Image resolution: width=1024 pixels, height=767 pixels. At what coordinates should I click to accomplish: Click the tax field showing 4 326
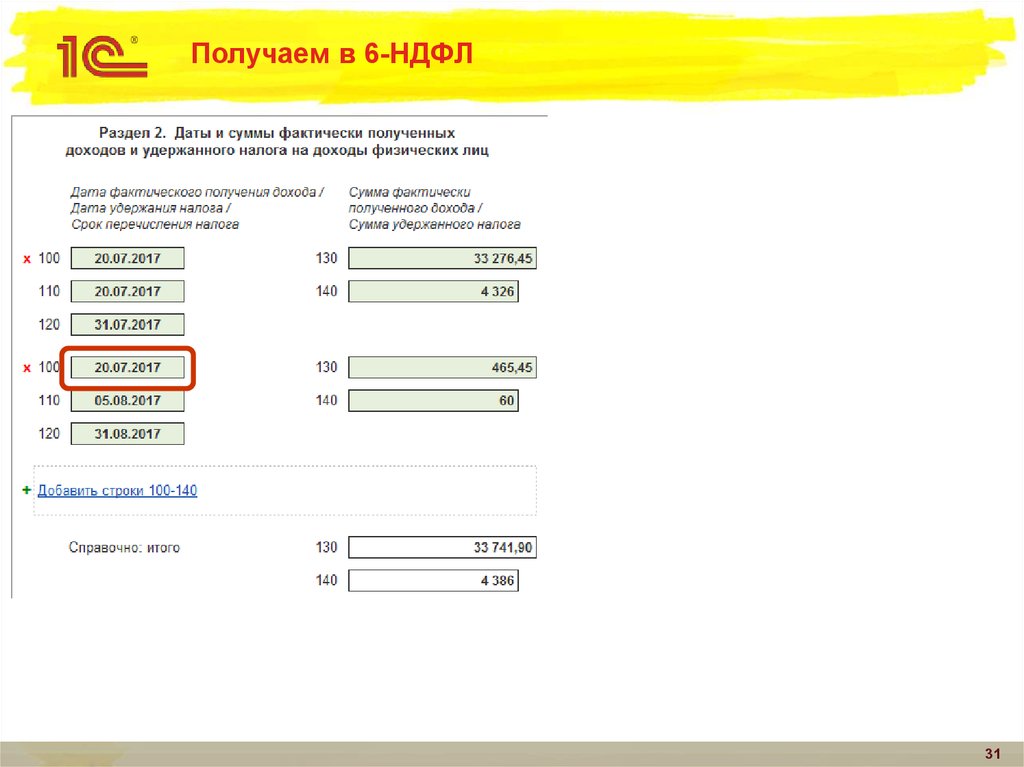[432, 291]
